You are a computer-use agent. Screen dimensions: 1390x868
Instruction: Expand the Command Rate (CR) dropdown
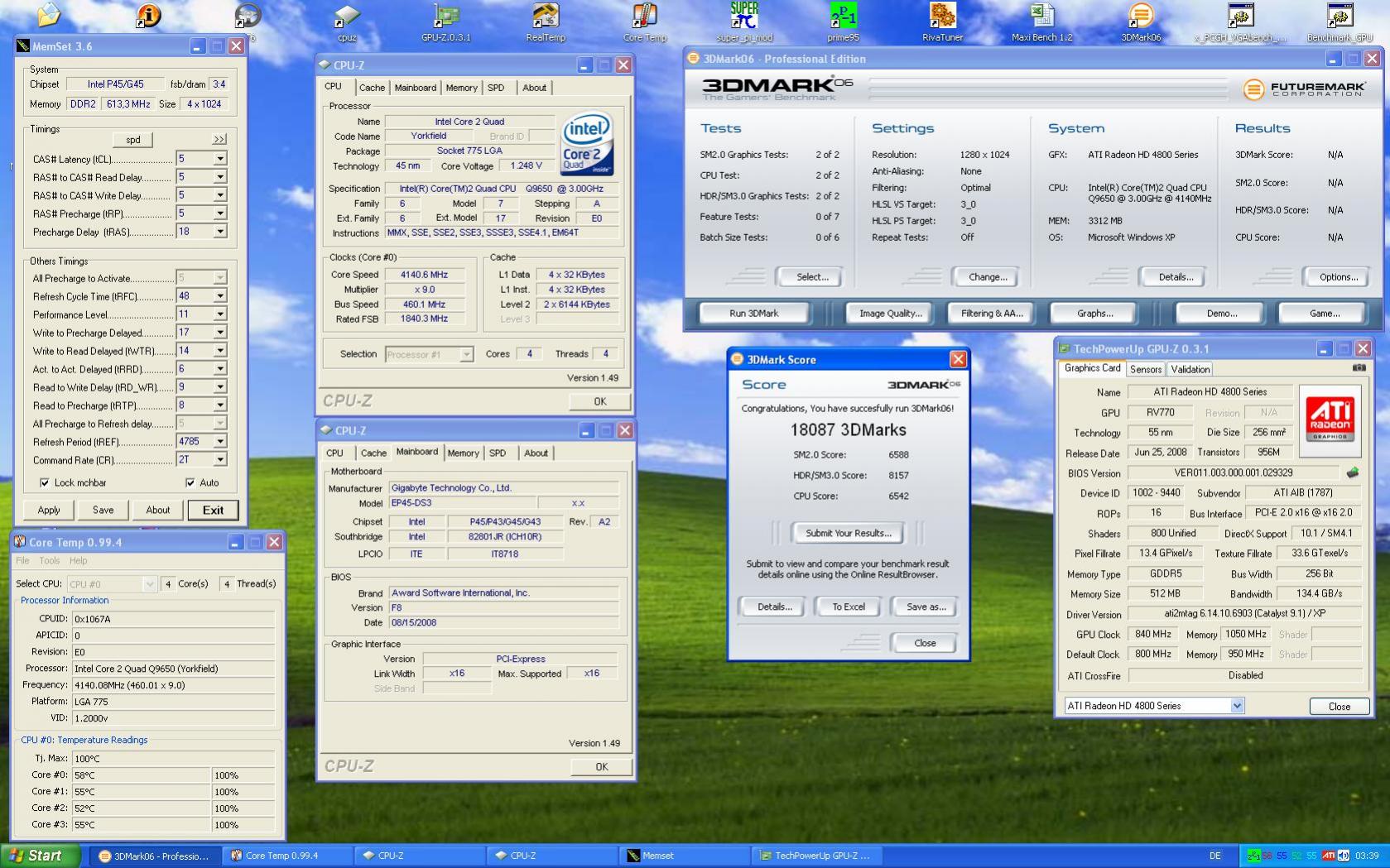click(x=220, y=460)
